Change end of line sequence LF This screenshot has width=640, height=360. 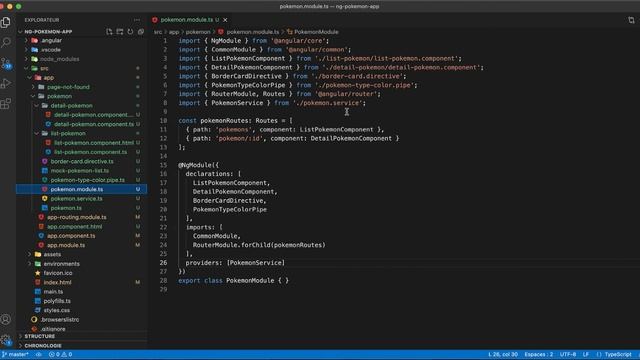586,354
